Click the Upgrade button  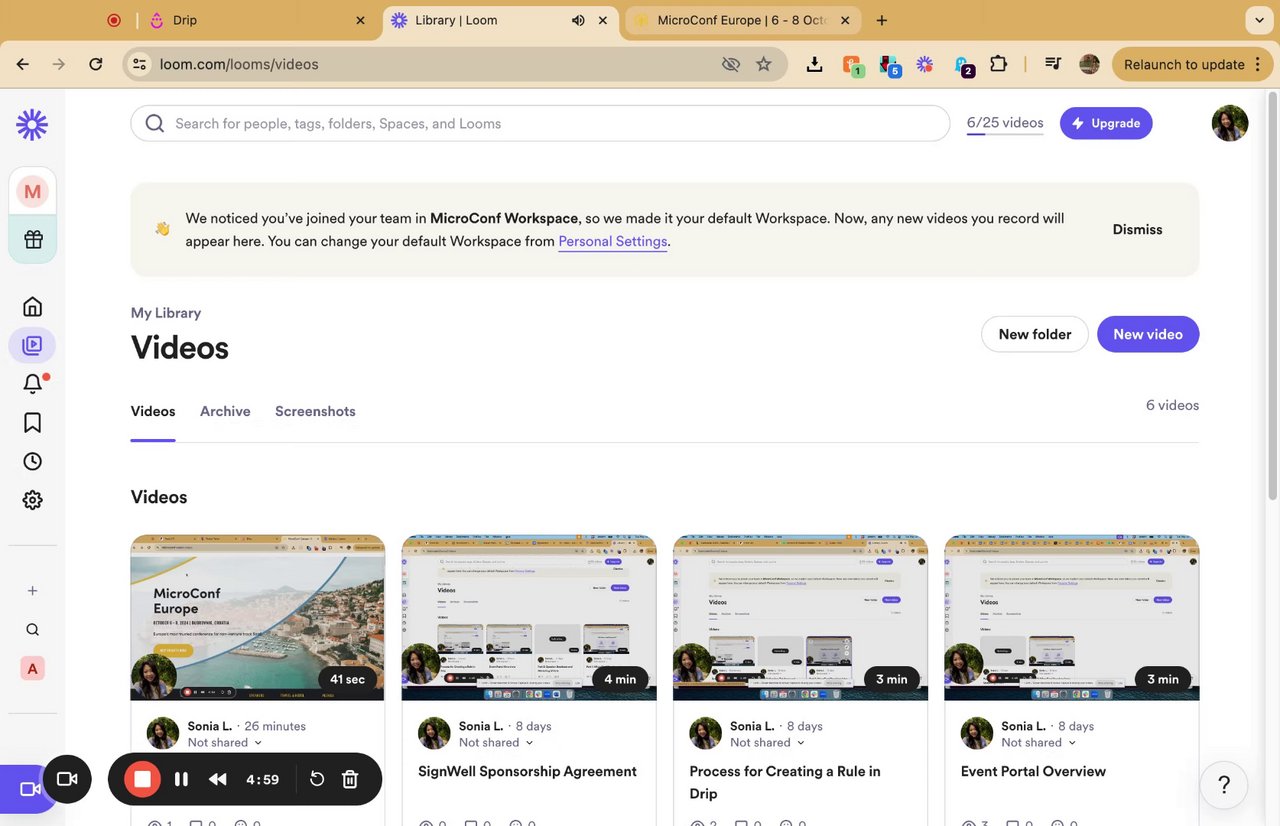coord(1106,123)
